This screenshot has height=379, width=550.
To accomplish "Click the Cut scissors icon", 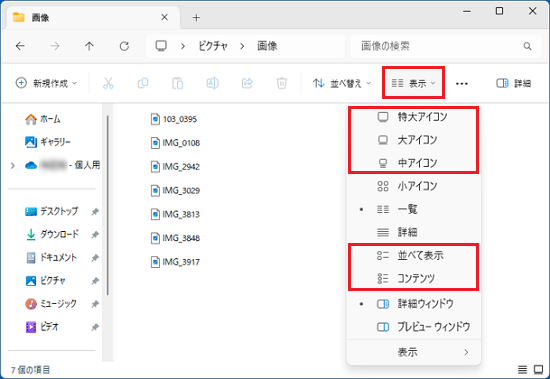I will coord(108,83).
